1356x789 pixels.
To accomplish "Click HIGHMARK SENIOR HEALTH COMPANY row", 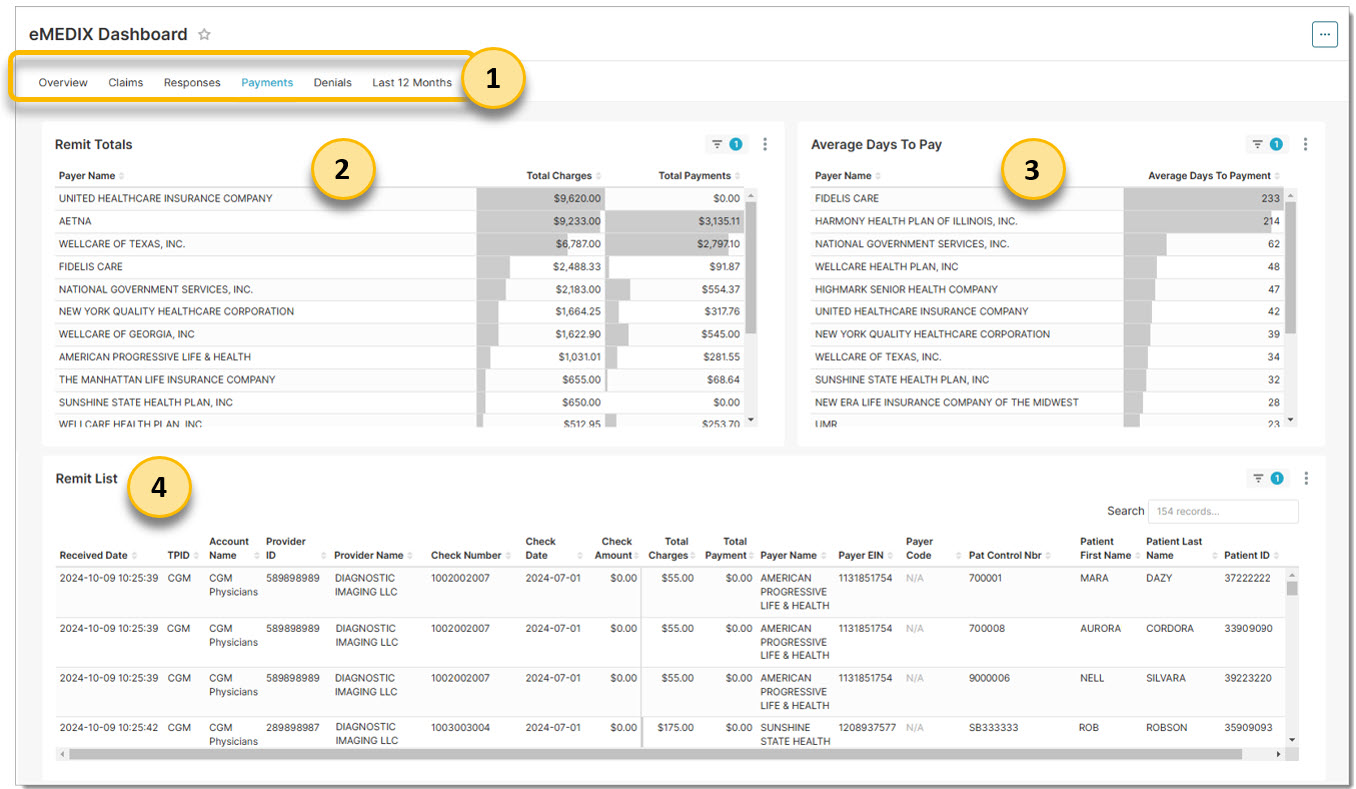I will [1047, 289].
